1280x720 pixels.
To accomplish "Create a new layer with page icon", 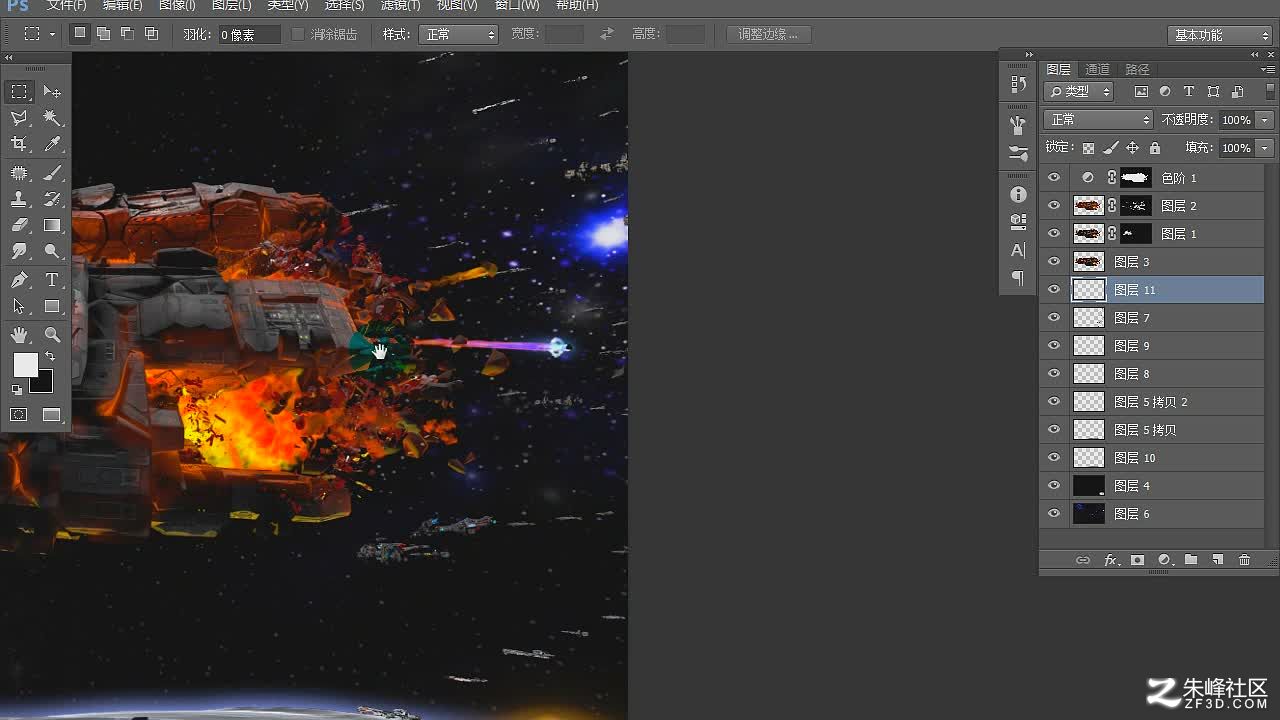I will pyautogui.click(x=1217, y=560).
